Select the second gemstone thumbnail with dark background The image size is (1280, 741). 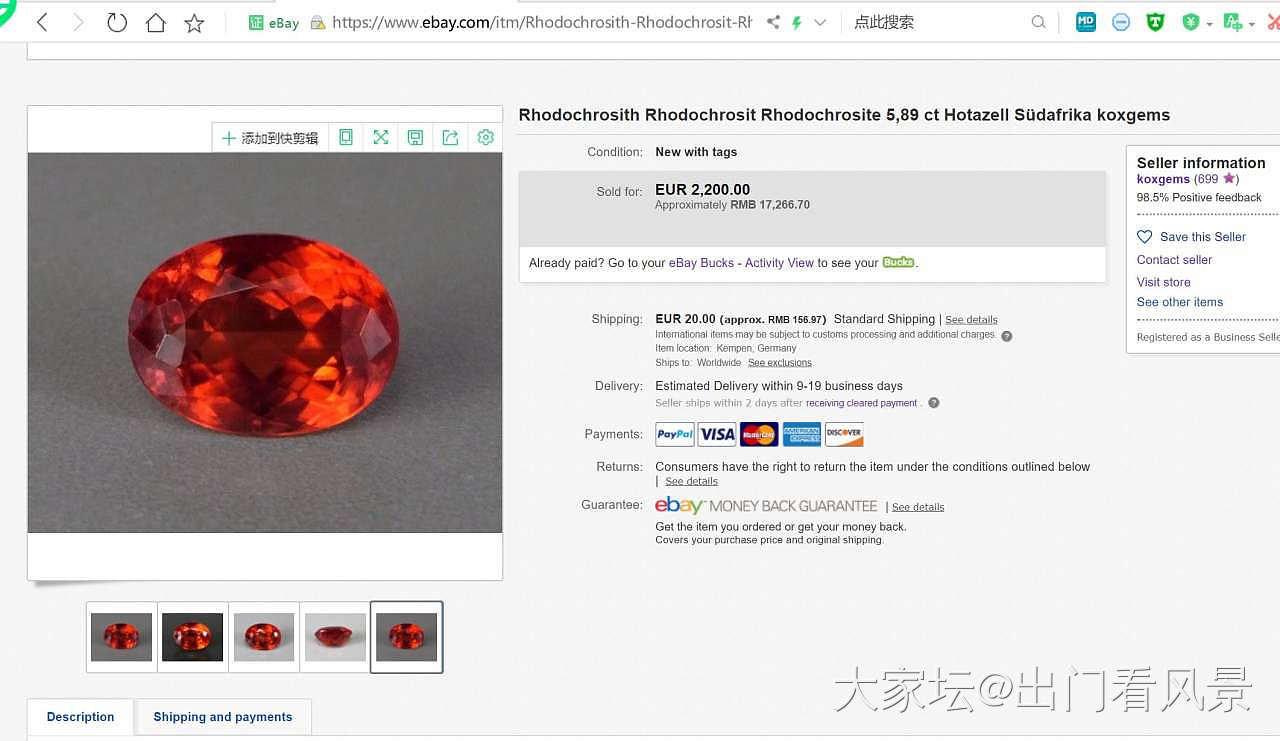pyautogui.click(x=192, y=637)
